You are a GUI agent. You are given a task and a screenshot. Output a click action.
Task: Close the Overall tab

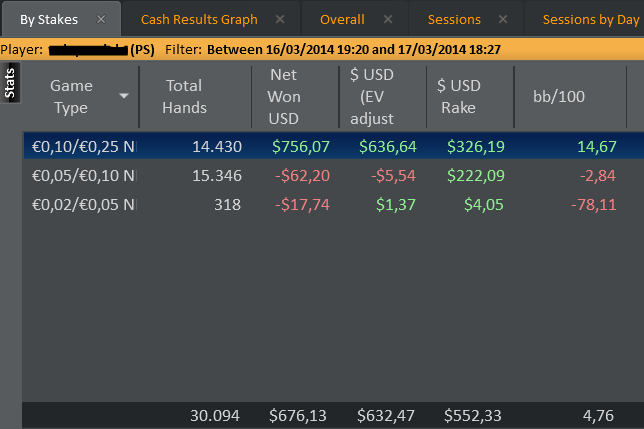pos(387,19)
